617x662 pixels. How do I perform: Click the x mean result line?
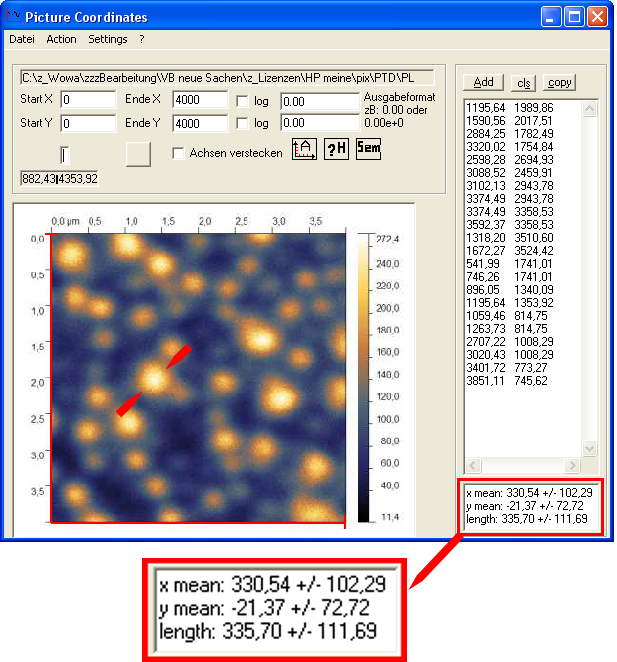click(x=529, y=493)
